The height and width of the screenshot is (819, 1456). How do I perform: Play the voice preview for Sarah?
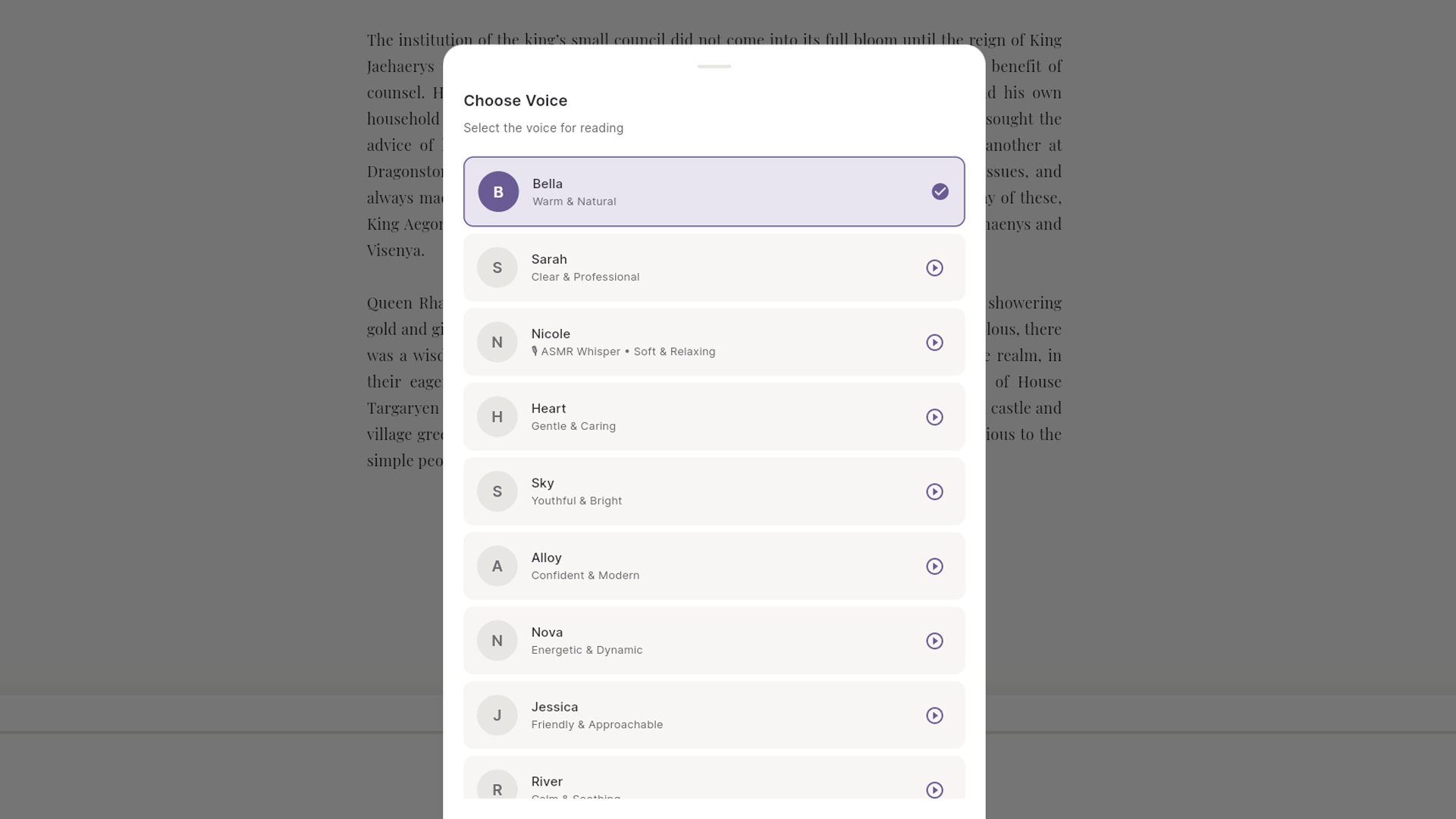coord(934,268)
